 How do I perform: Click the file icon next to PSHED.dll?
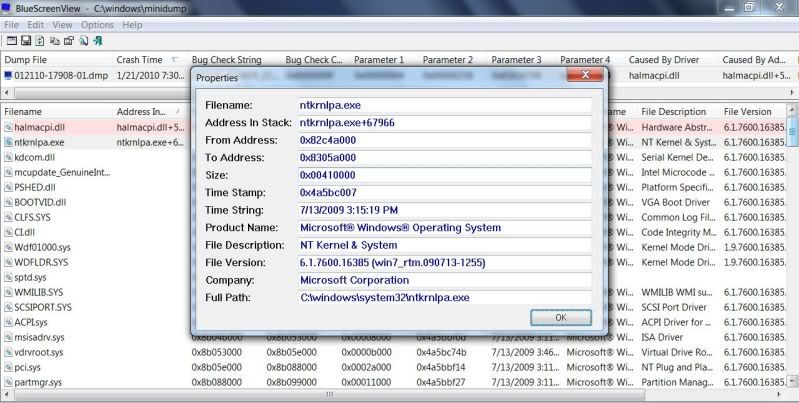[x=8, y=187]
